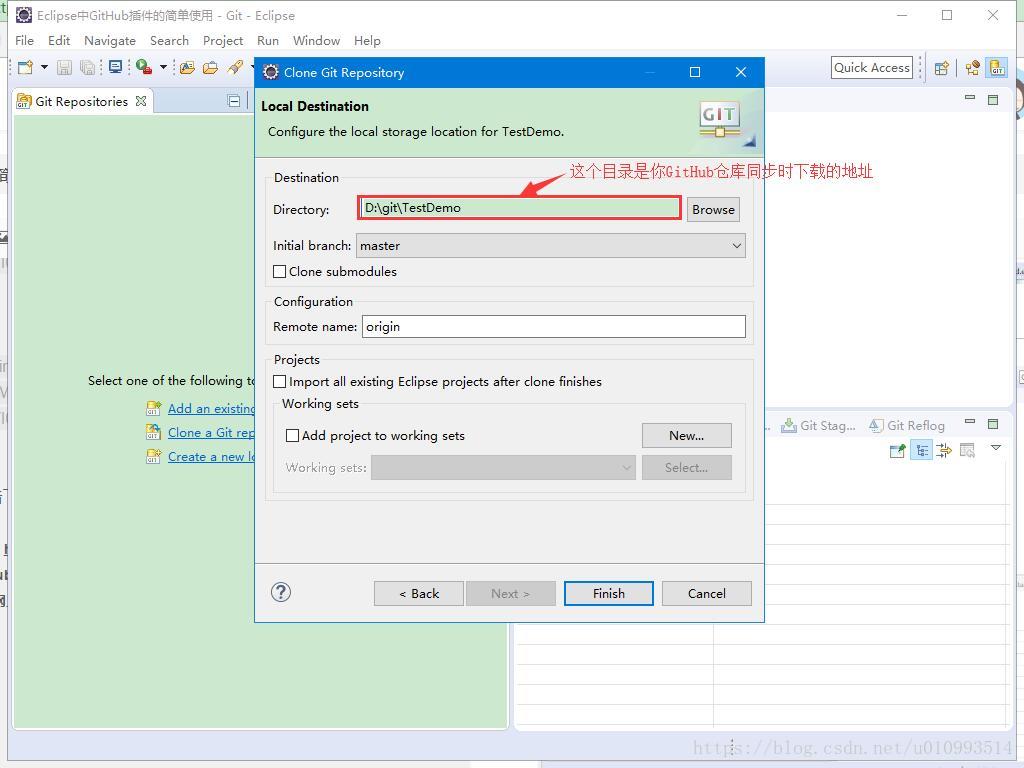The height and width of the screenshot is (768, 1024).
Task: Click the Open Task folder icon
Action: [x=210, y=67]
